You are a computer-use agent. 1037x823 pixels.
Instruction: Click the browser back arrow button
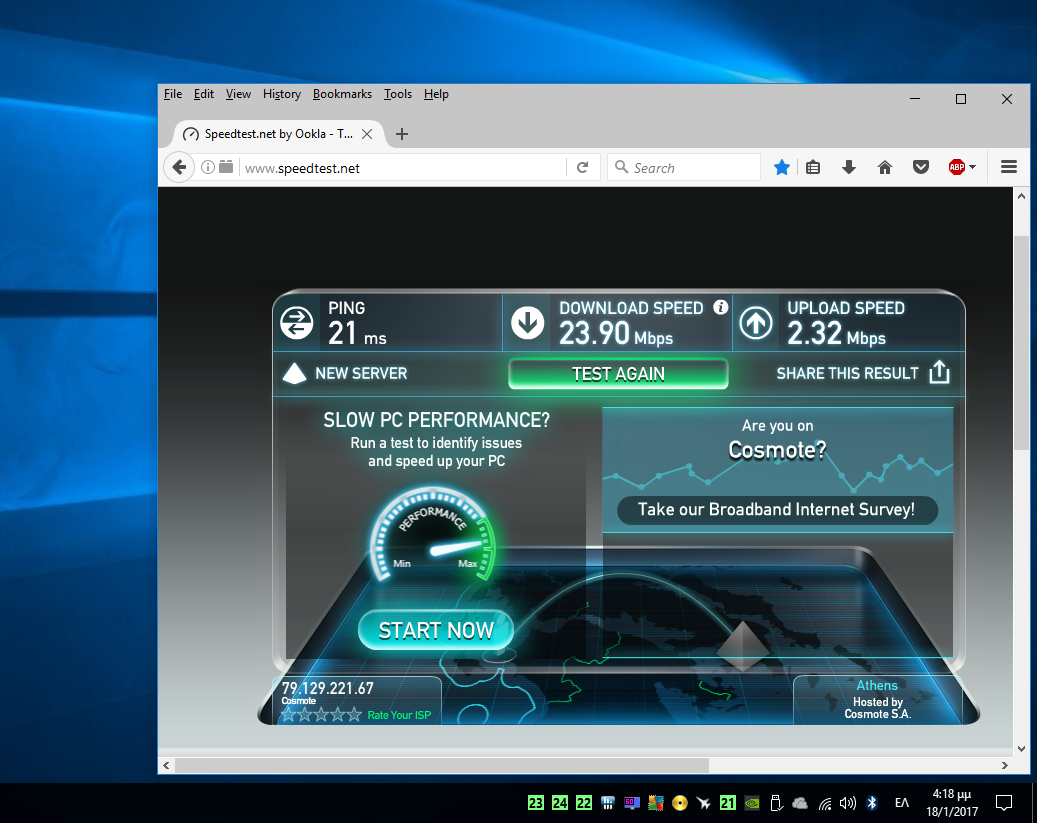(179, 167)
